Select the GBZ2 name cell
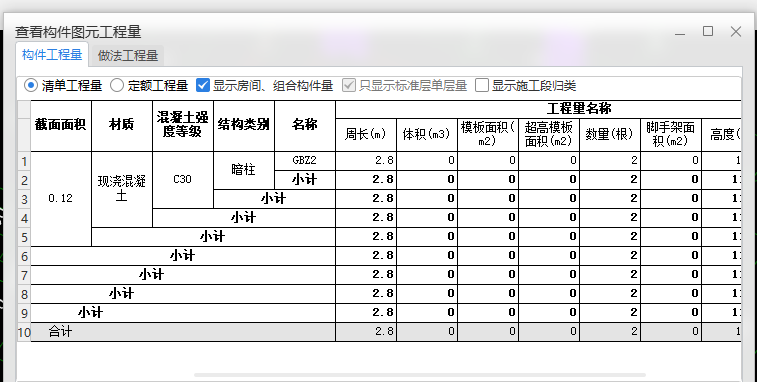 point(305,161)
